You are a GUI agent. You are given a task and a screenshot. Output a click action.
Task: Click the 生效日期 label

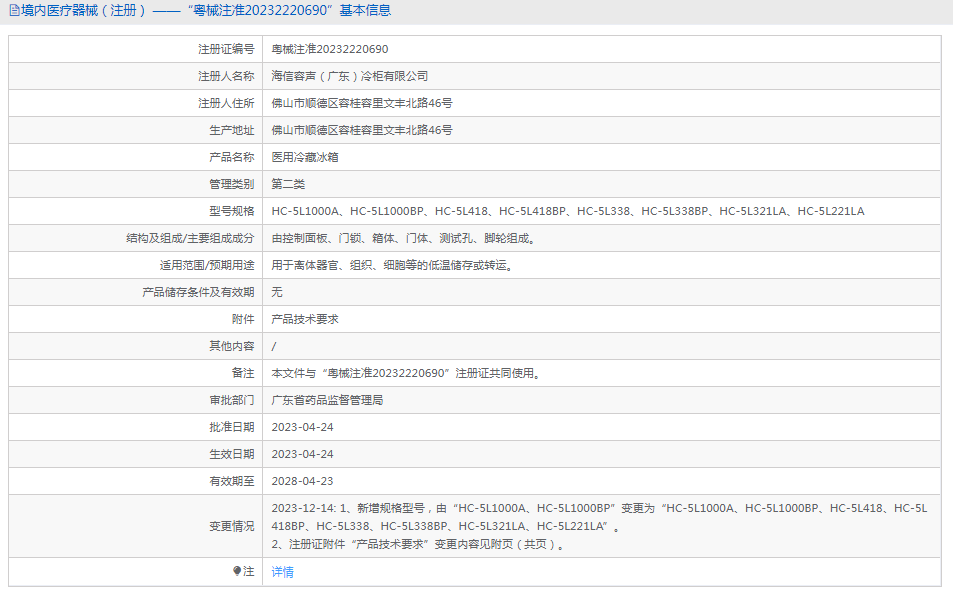point(232,454)
